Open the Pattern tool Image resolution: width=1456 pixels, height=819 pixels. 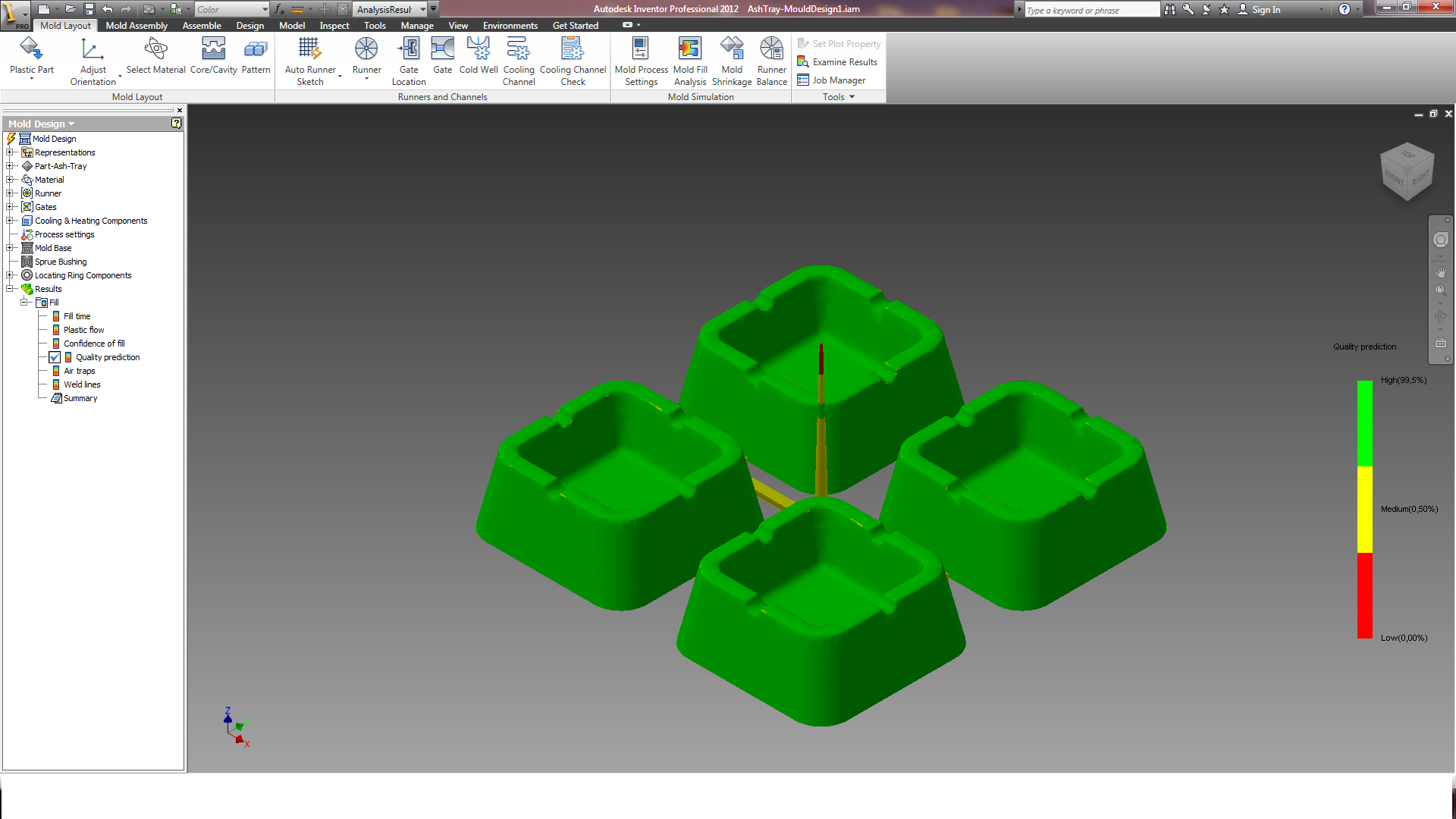click(x=256, y=56)
